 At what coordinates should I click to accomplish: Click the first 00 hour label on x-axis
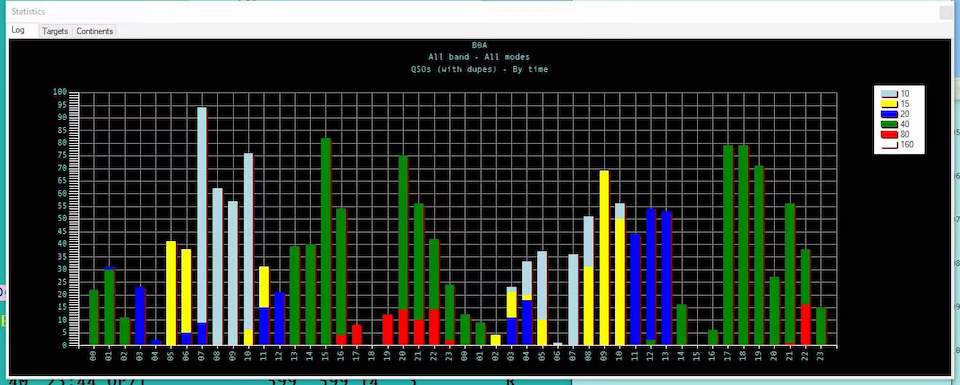(93, 354)
